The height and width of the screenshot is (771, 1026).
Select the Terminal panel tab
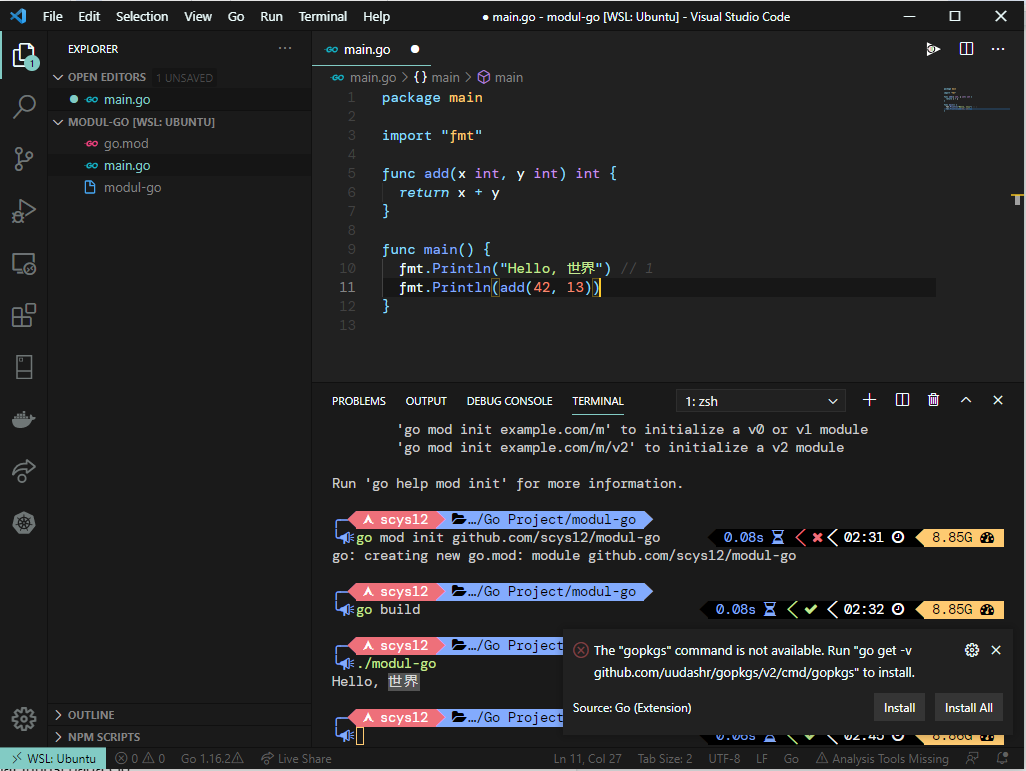pos(597,401)
